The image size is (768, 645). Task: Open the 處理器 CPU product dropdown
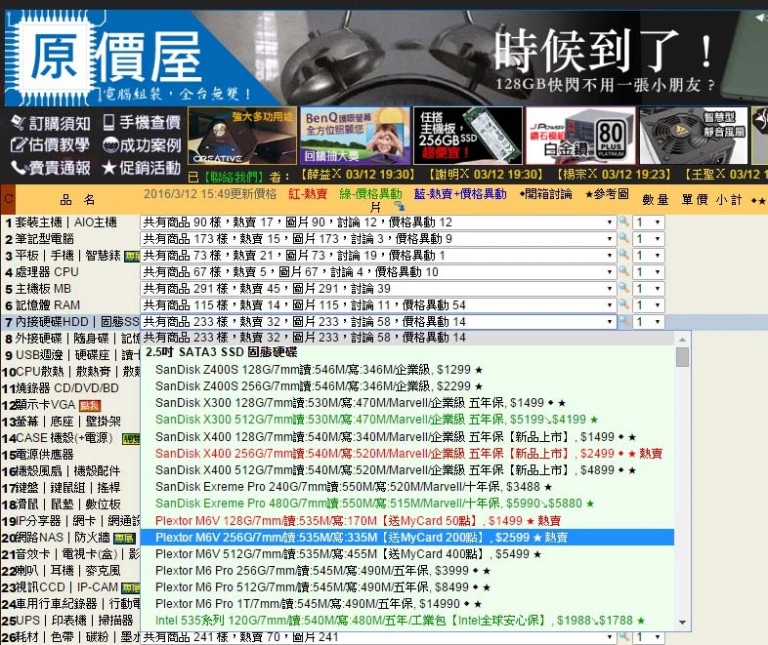(378, 272)
